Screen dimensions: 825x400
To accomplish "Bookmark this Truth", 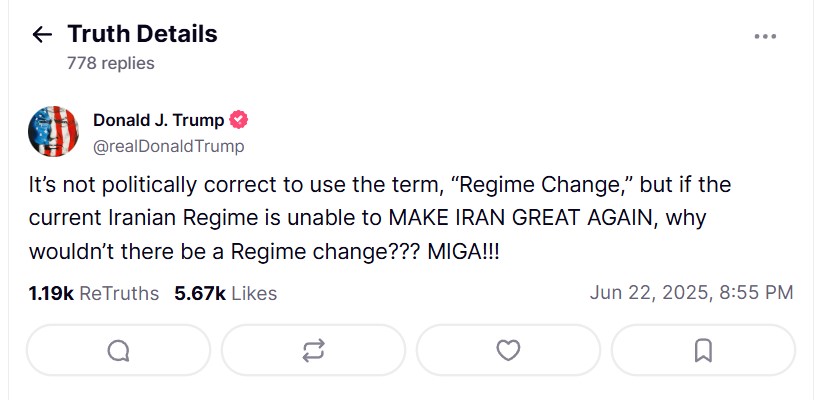I will [703, 350].
